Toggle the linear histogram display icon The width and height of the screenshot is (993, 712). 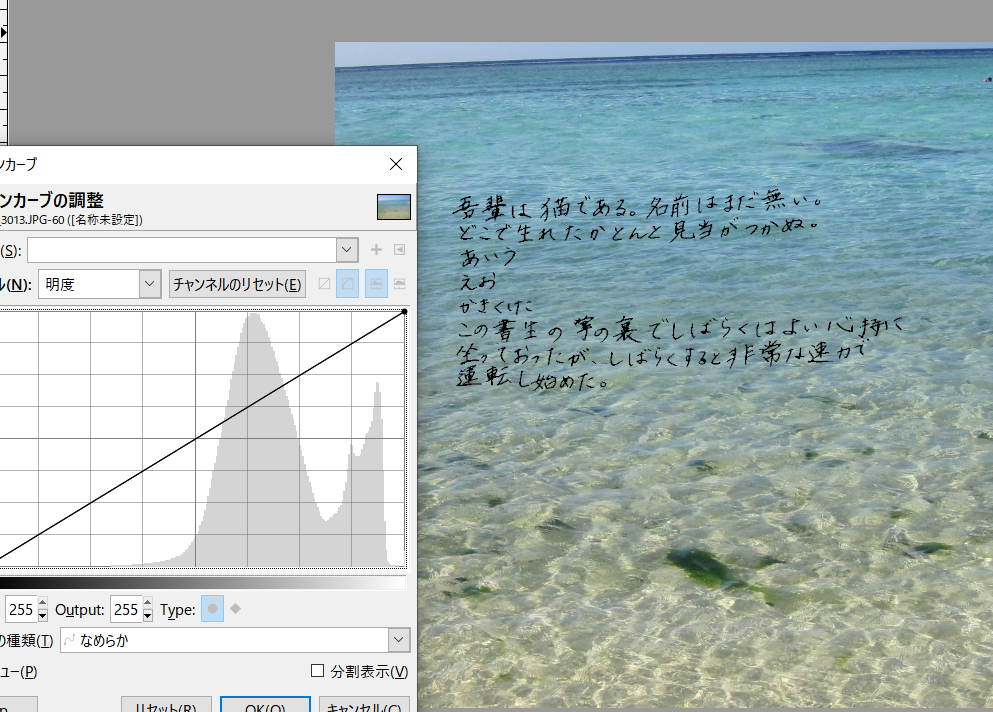376,284
